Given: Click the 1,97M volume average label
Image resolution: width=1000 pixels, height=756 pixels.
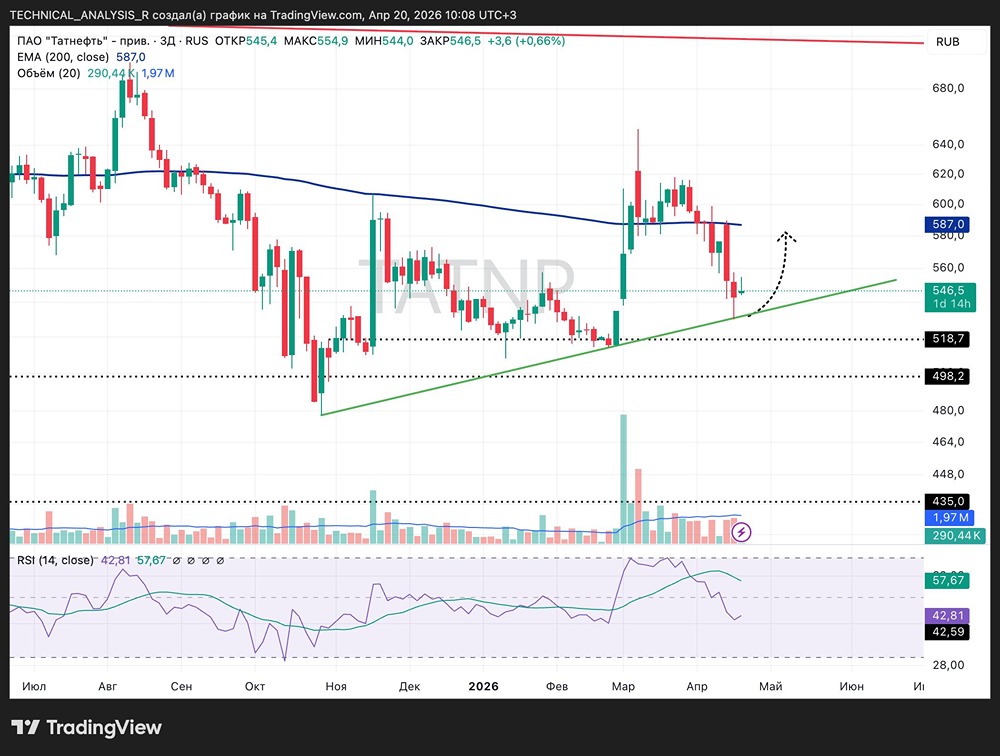Looking at the screenshot, I should 949,517.
